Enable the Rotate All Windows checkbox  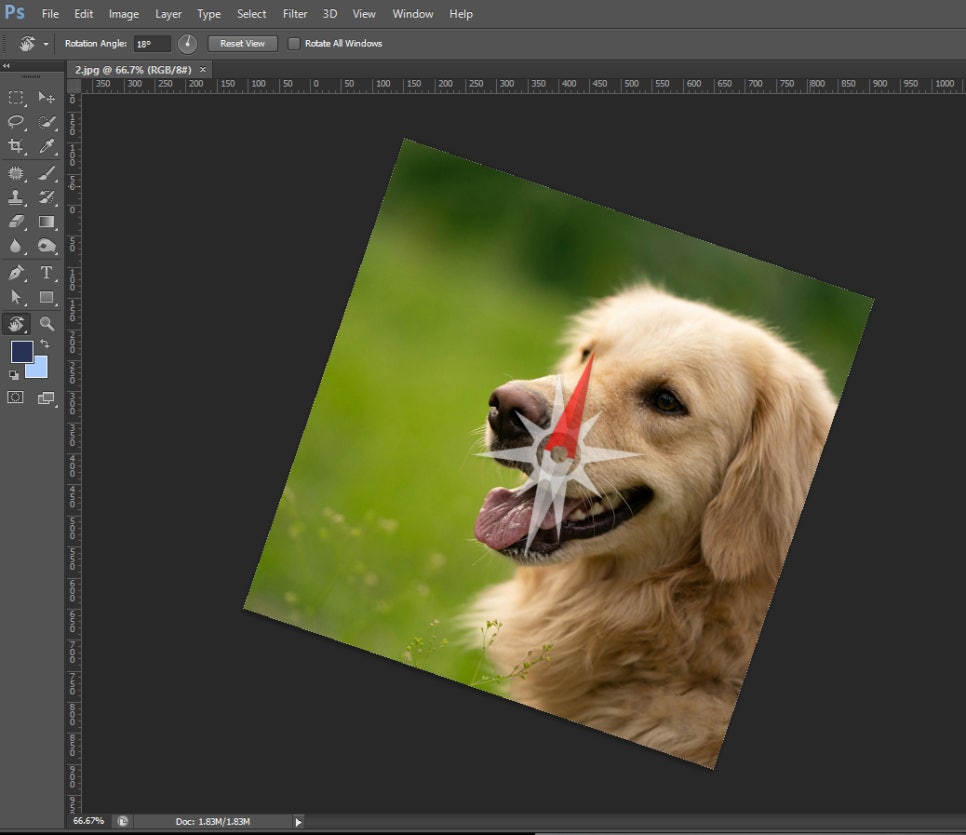click(294, 43)
